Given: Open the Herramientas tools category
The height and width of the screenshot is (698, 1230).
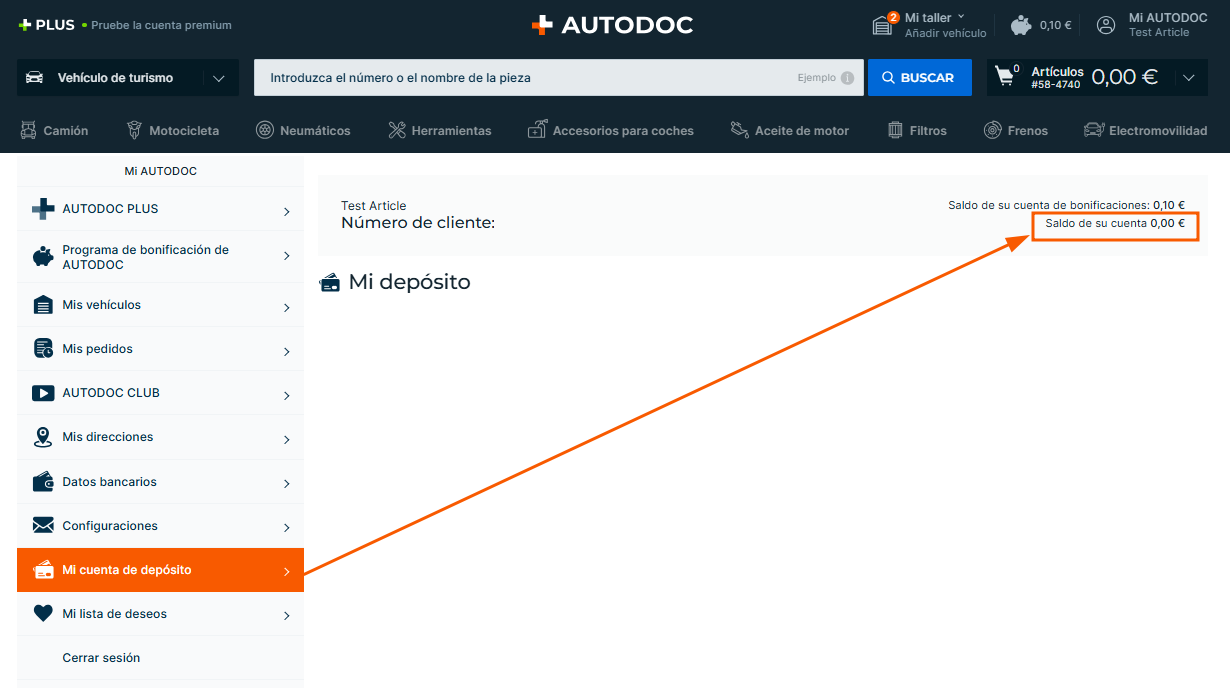Looking at the screenshot, I should coord(439,130).
